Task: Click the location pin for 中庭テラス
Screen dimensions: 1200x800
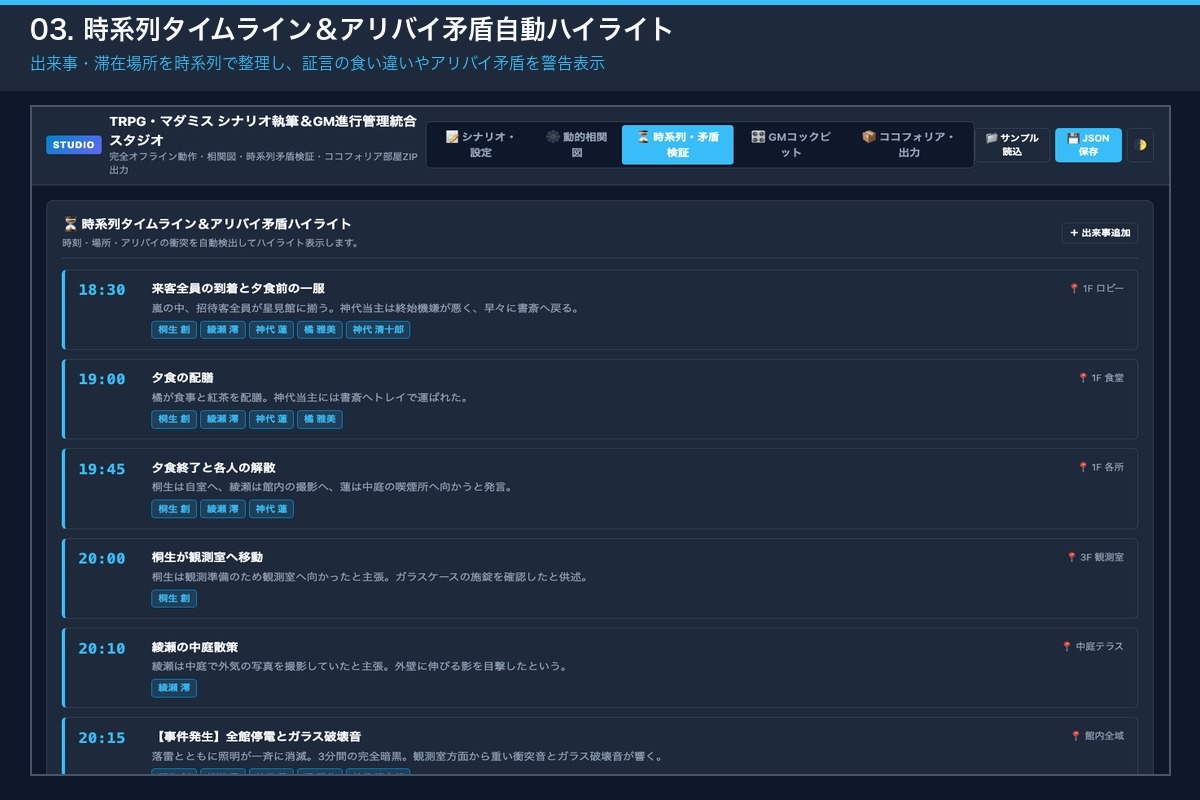Action: 1067,647
